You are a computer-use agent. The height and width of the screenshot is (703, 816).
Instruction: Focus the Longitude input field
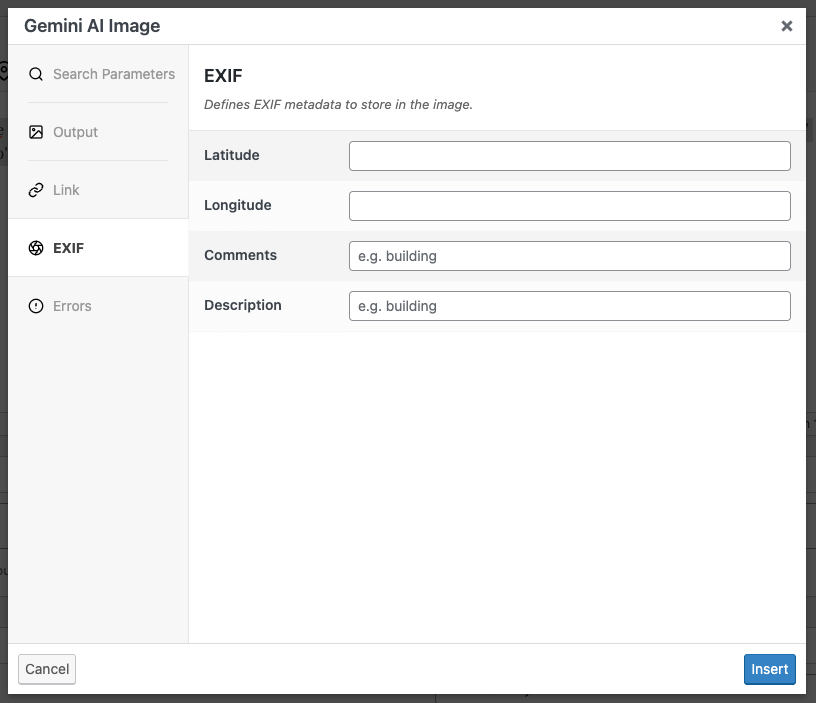click(x=570, y=206)
